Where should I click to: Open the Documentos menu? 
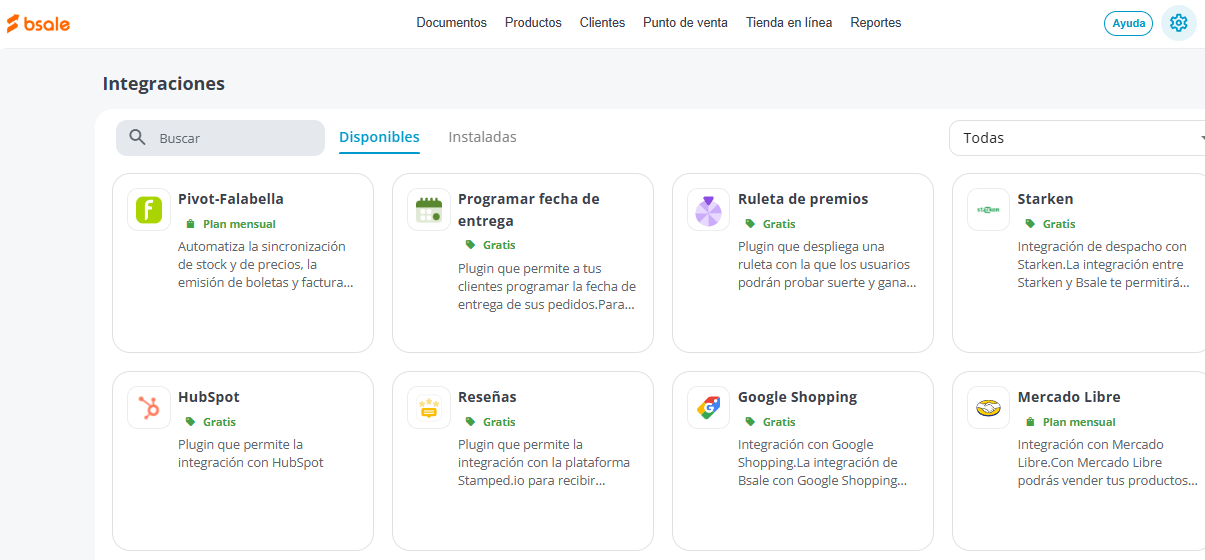[x=452, y=23]
